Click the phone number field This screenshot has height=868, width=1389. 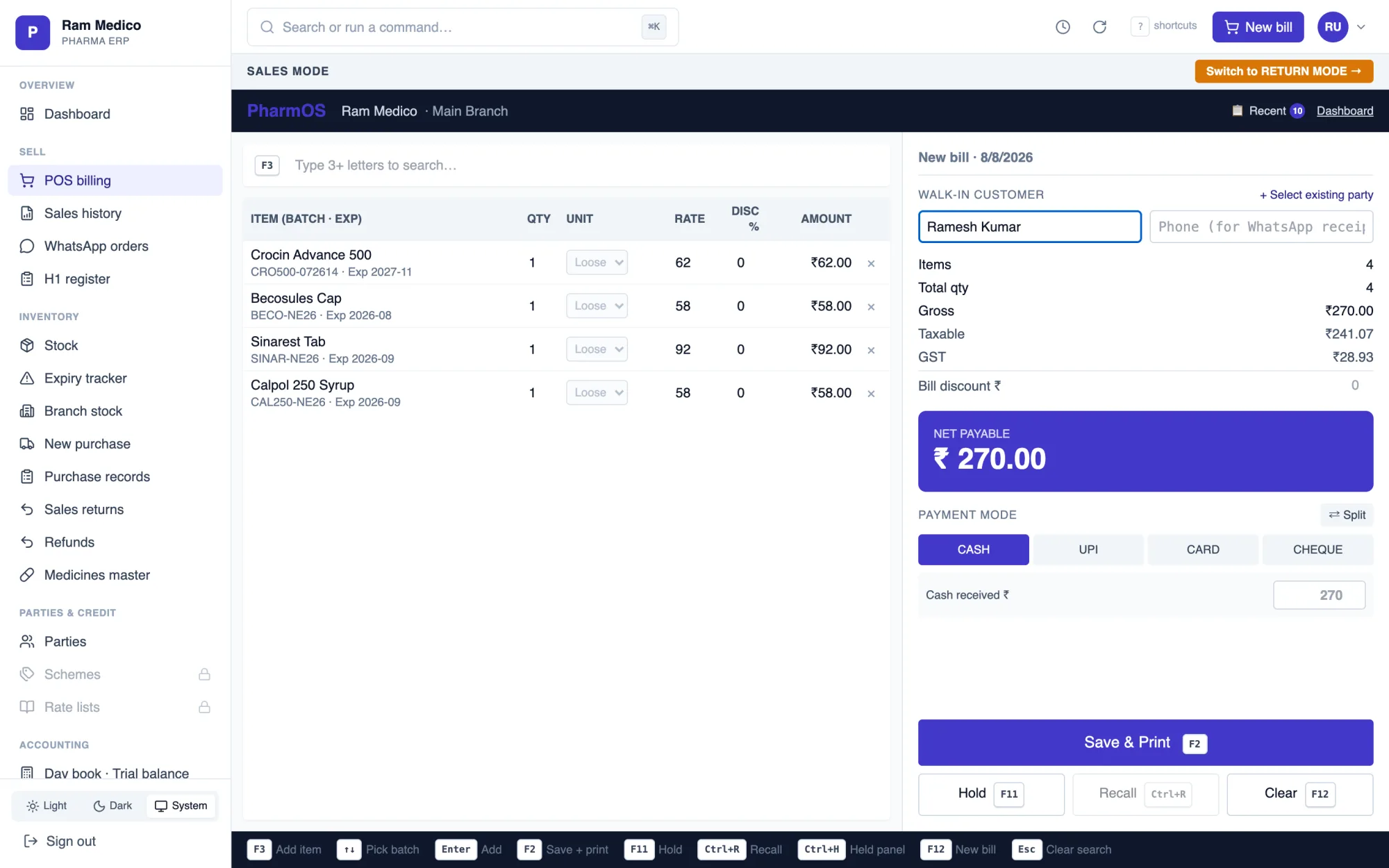(x=1261, y=227)
